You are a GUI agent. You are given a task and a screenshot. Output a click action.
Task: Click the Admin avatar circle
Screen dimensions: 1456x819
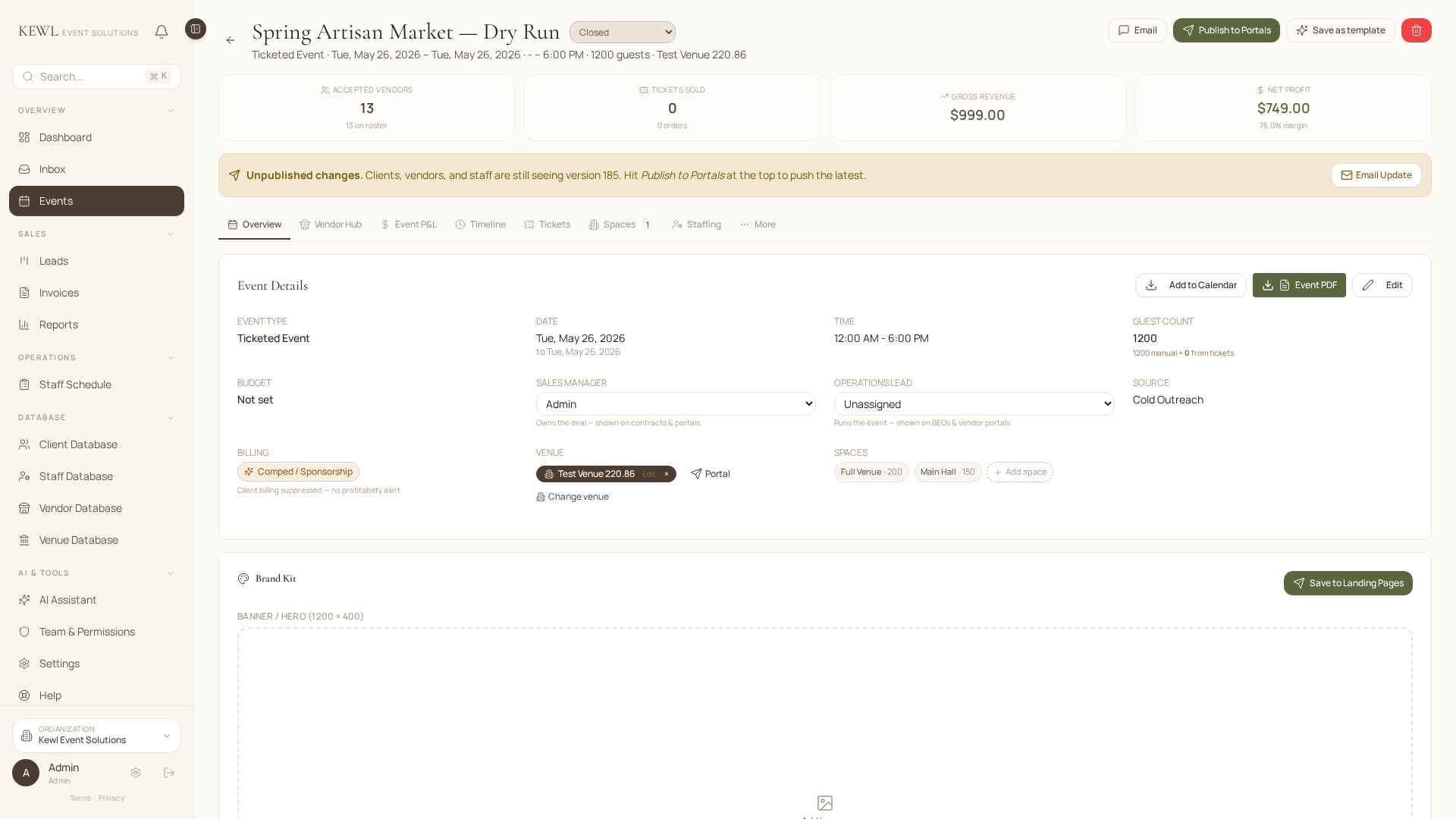point(26,773)
